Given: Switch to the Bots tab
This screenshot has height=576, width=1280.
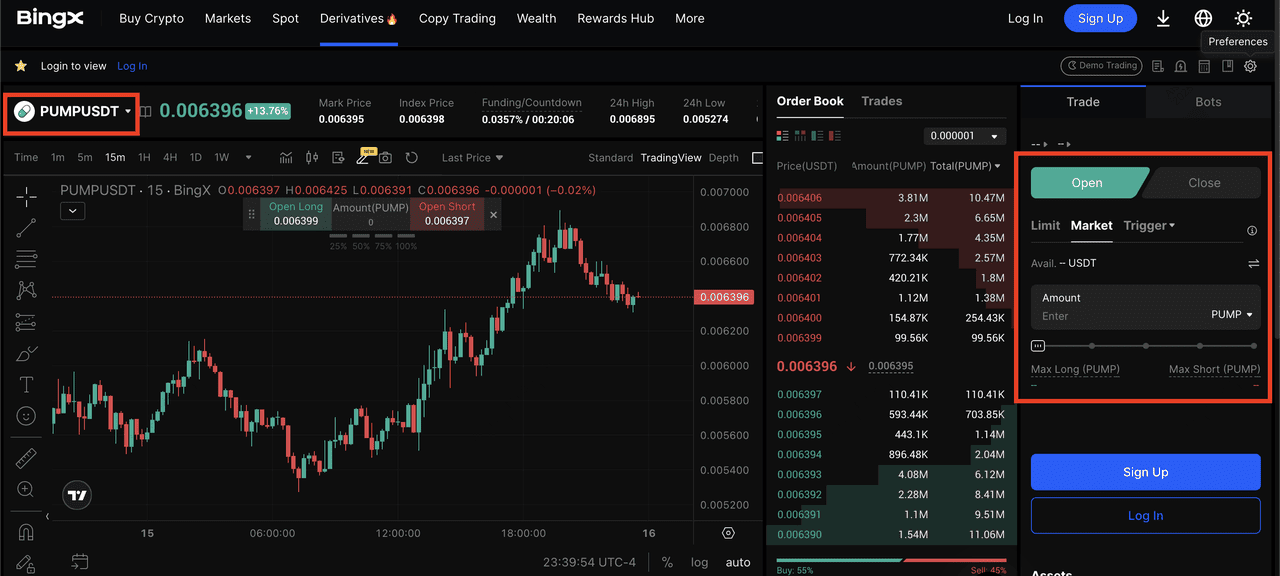Looking at the screenshot, I should point(1208,102).
